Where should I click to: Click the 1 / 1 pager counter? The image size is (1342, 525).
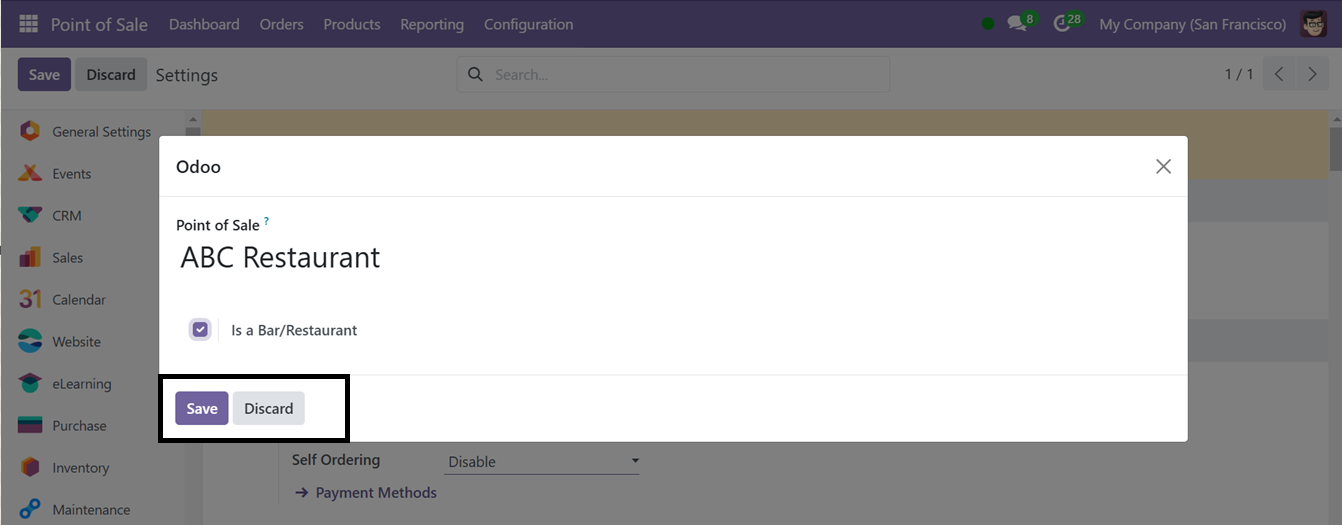coord(1239,74)
